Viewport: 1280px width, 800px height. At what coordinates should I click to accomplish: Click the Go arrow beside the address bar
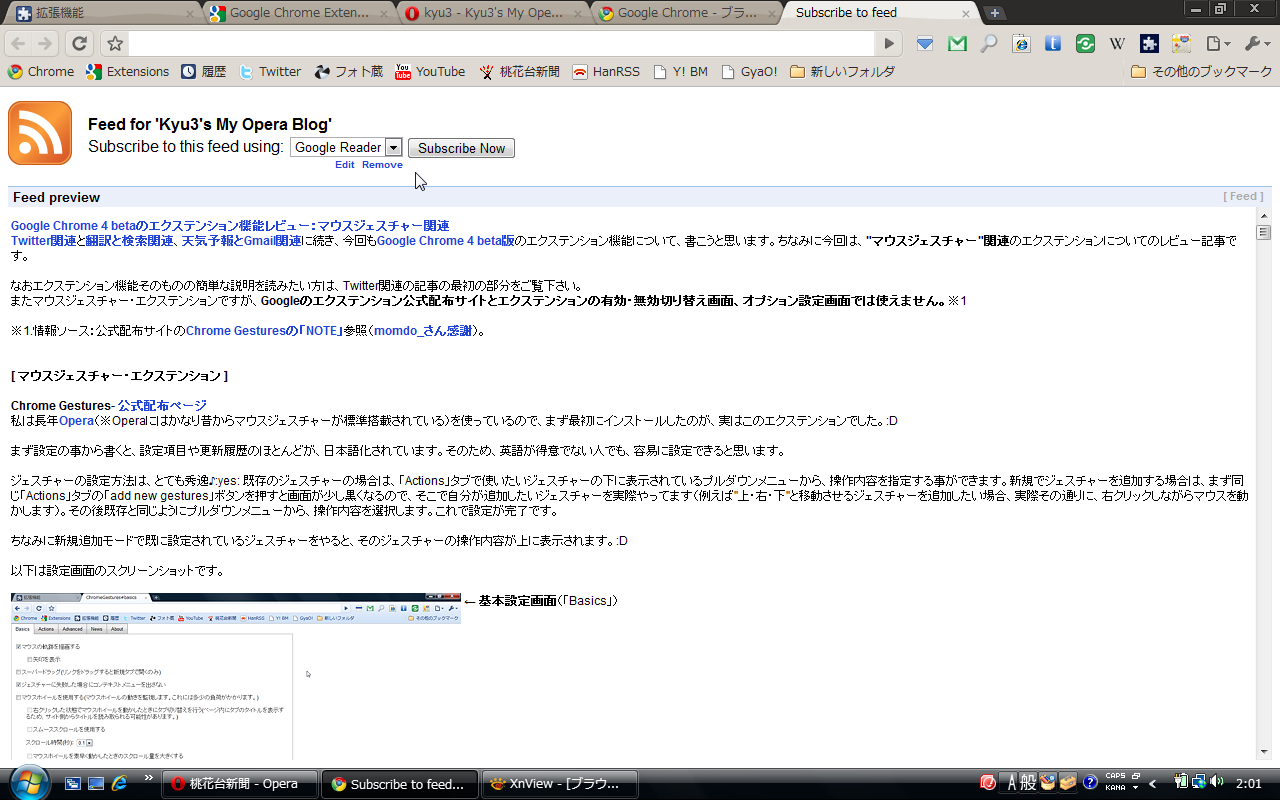point(889,44)
